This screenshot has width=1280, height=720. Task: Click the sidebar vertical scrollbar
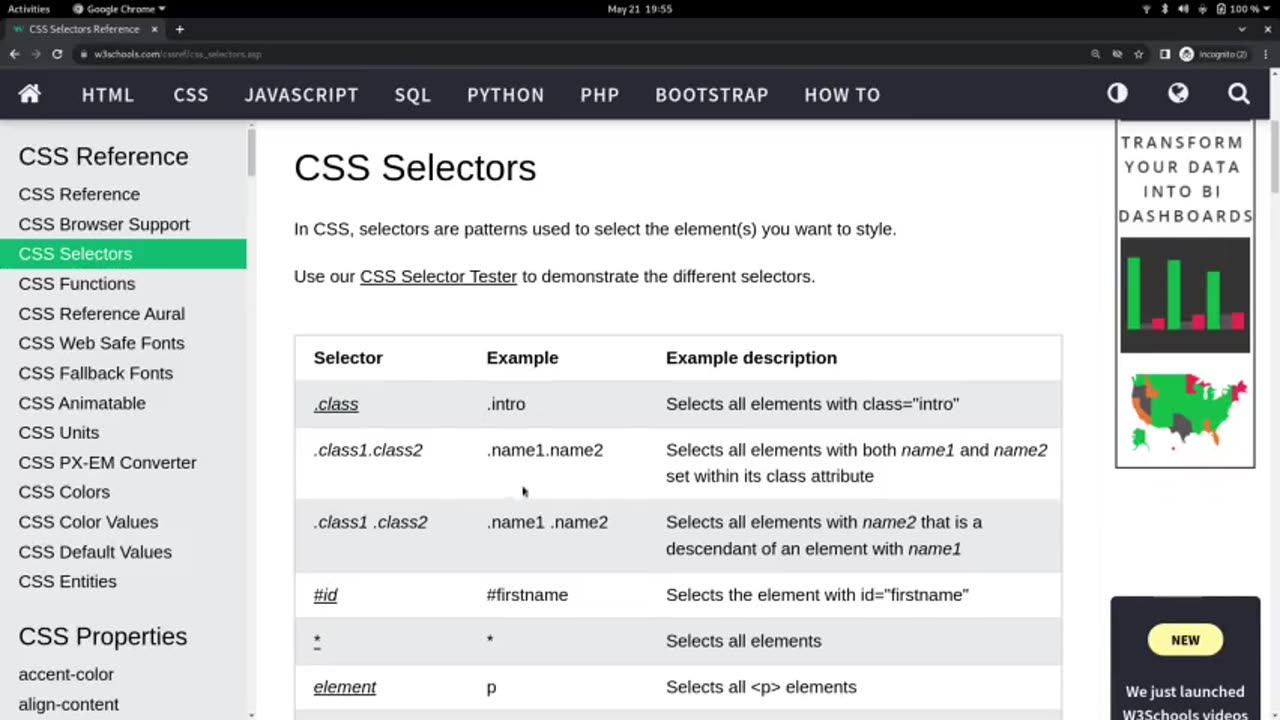tap(252, 152)
